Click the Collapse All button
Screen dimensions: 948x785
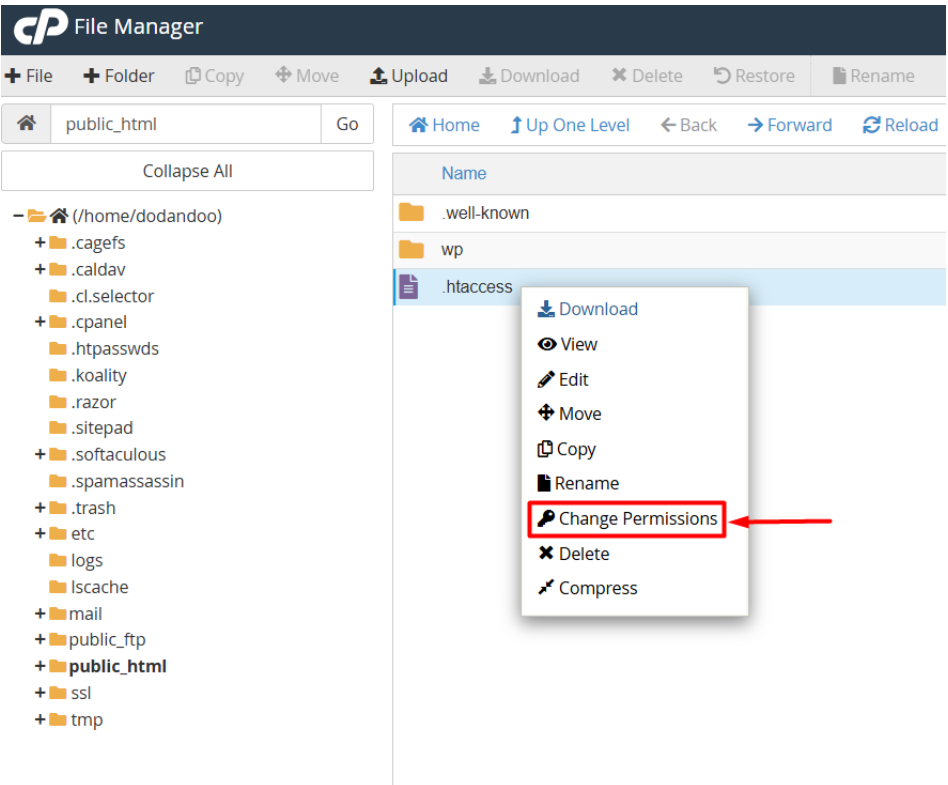point(187,171)
